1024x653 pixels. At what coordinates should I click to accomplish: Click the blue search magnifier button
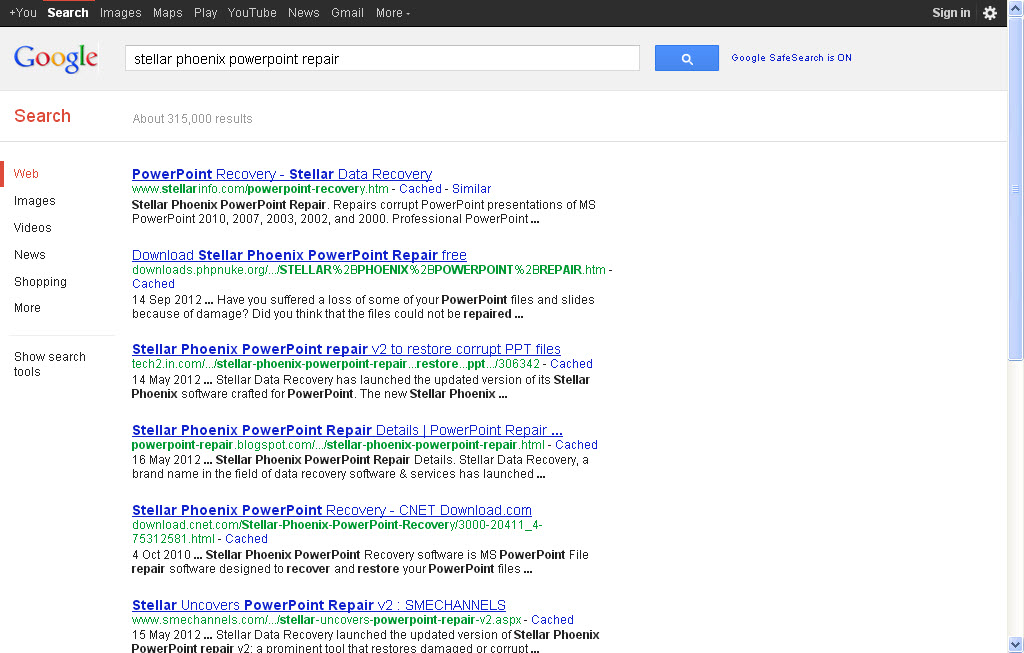click(686, 58)
